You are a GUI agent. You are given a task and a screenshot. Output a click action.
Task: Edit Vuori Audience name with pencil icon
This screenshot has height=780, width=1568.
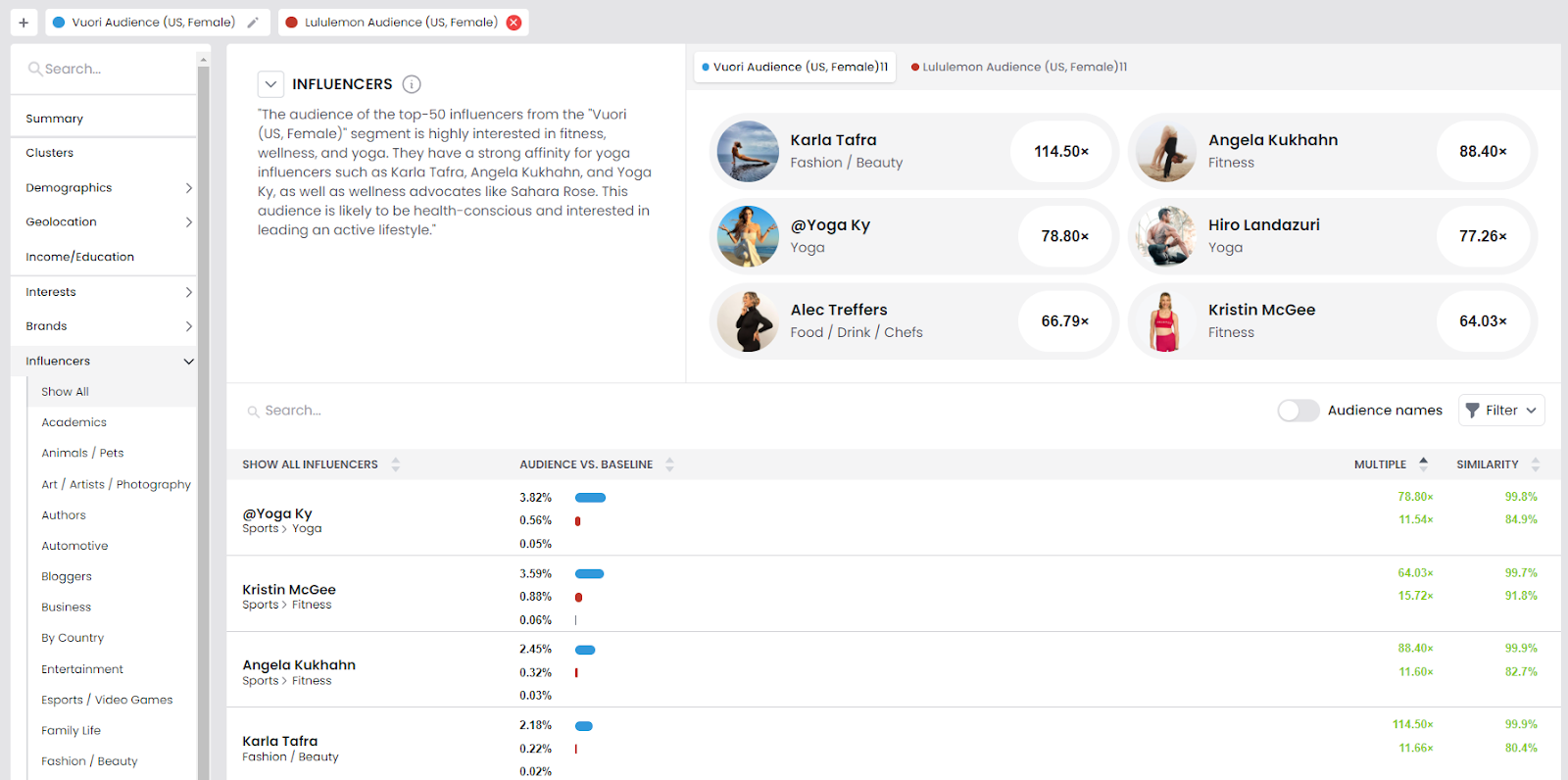coord(253,23)
